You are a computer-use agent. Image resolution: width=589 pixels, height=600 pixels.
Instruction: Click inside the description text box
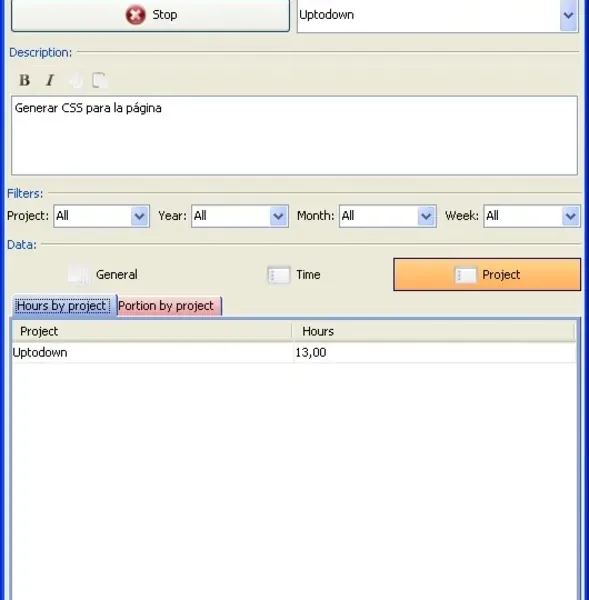[x=294, y=135]
